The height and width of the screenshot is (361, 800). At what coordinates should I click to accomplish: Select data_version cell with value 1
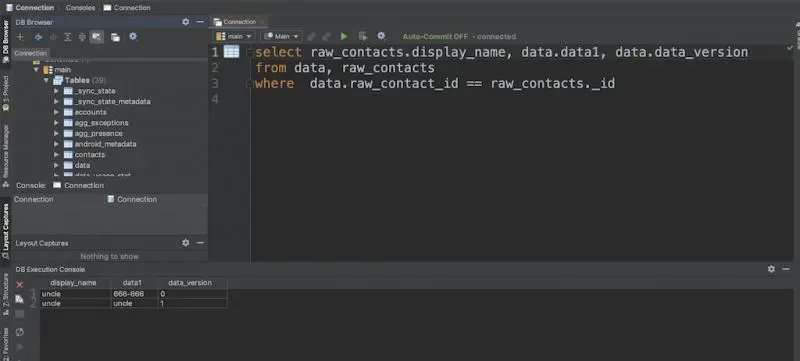pos(192,303)
